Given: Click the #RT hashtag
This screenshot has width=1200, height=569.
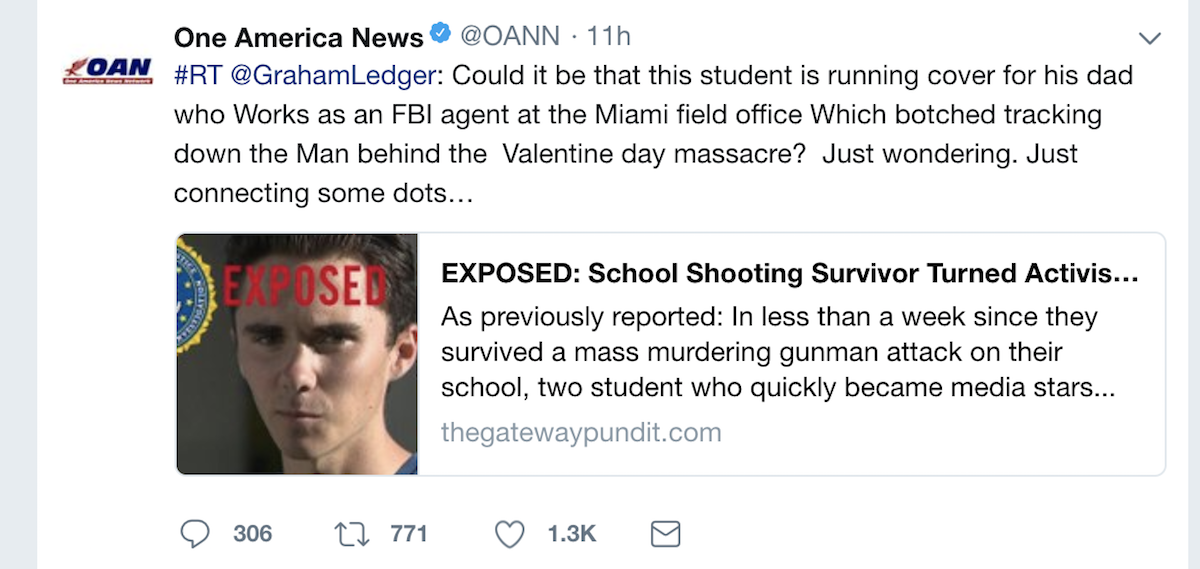Looking at the screenshot, I should tap(192, 76).
